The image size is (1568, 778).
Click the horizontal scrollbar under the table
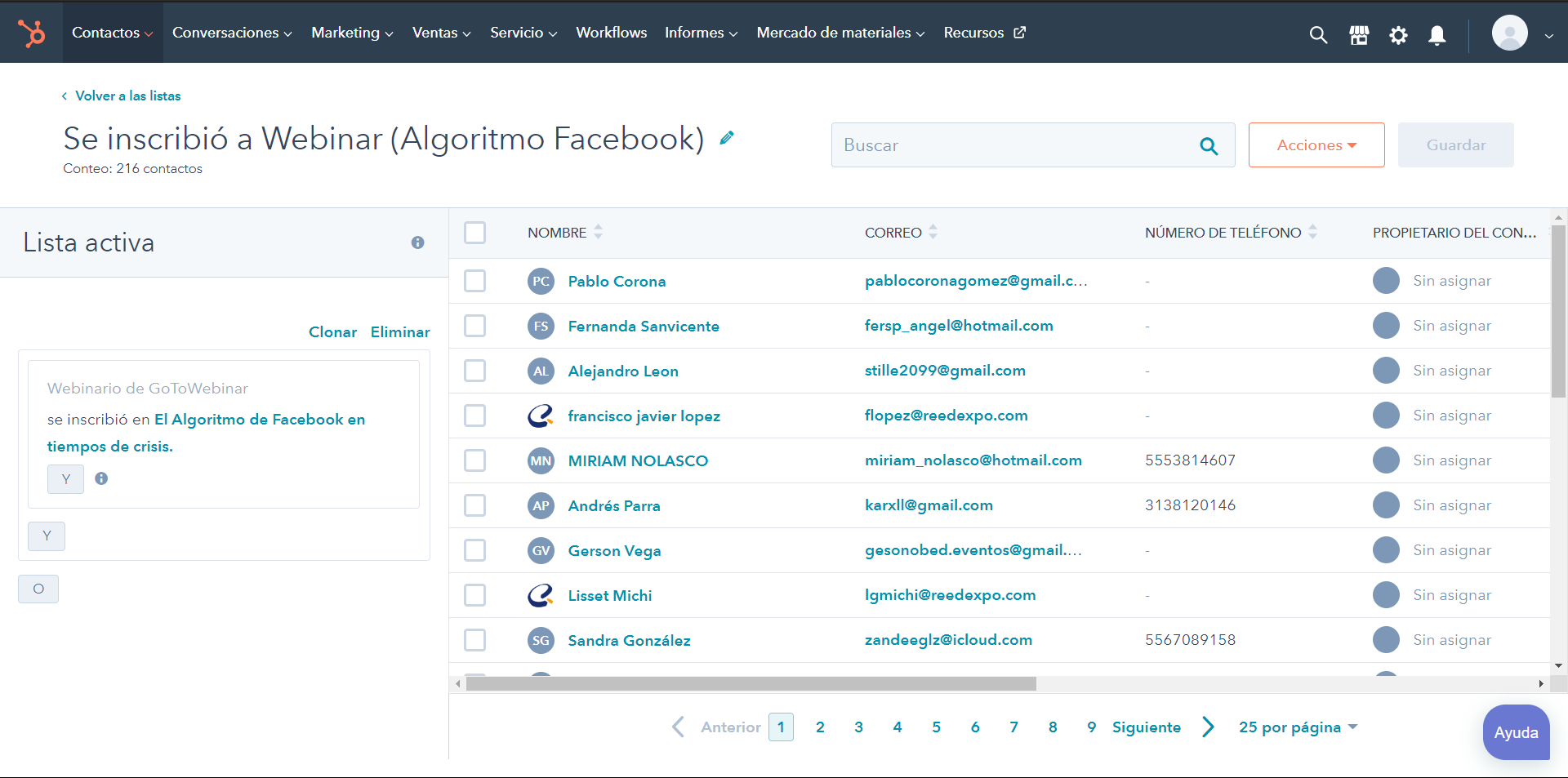(751, 683)
